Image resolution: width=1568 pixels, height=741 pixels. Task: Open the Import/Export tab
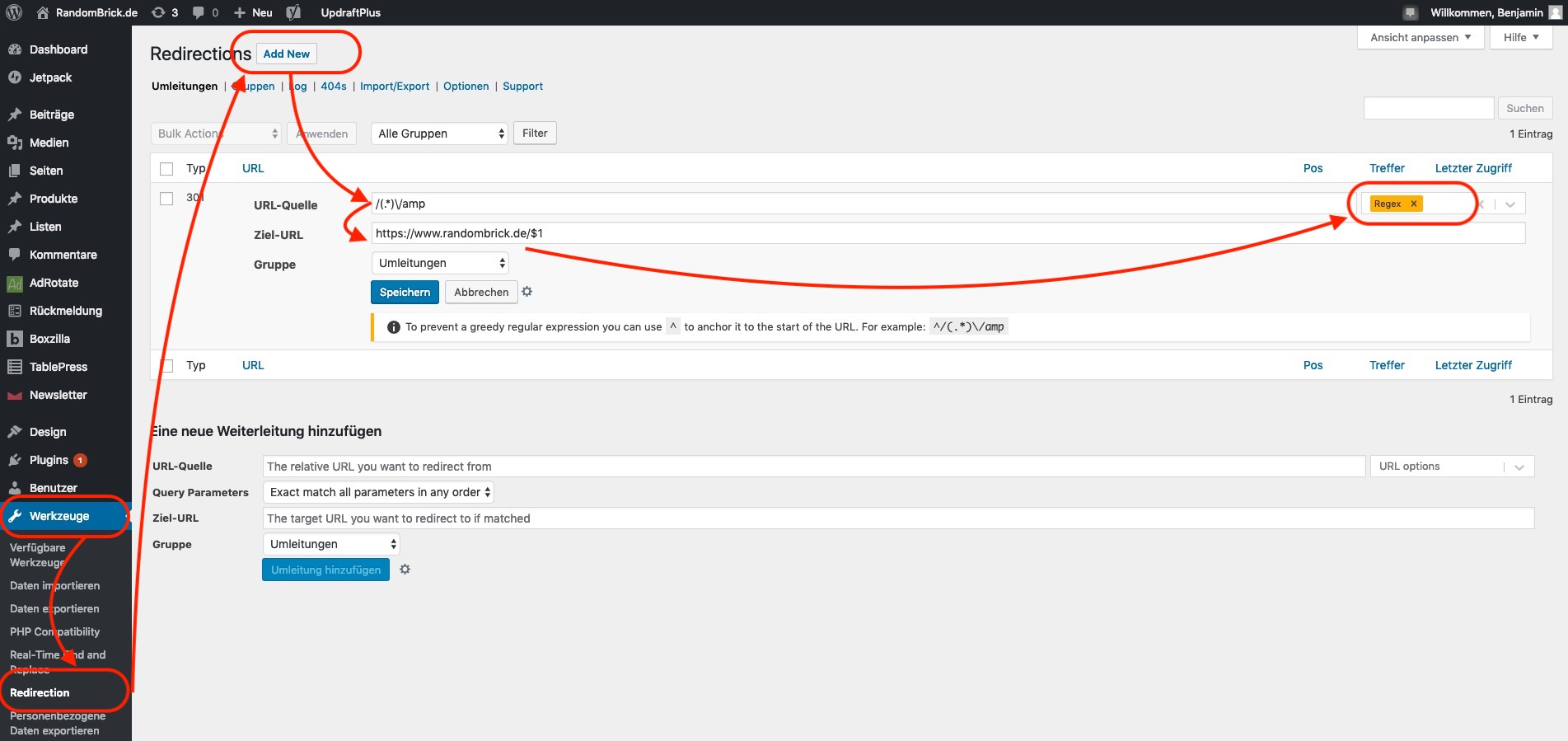click(x=395, y=87)
